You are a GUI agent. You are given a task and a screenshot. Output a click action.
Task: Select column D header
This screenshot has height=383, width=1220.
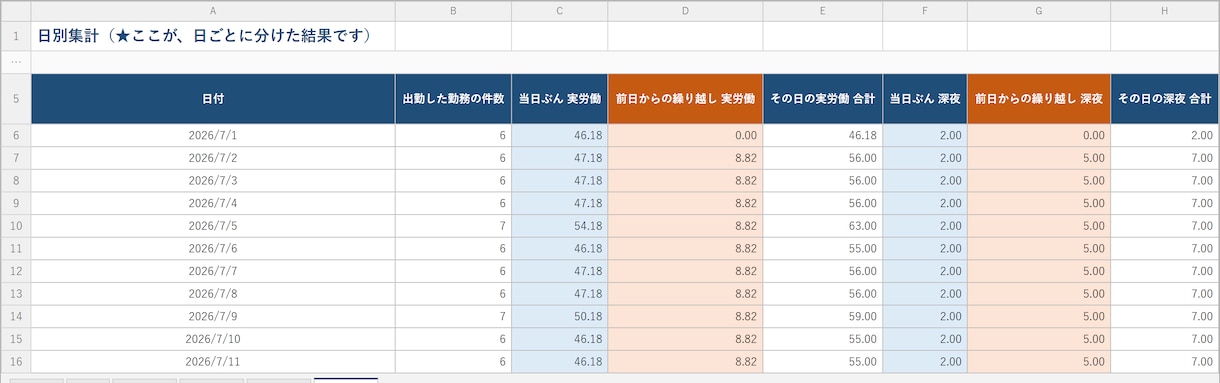point(685,11)
